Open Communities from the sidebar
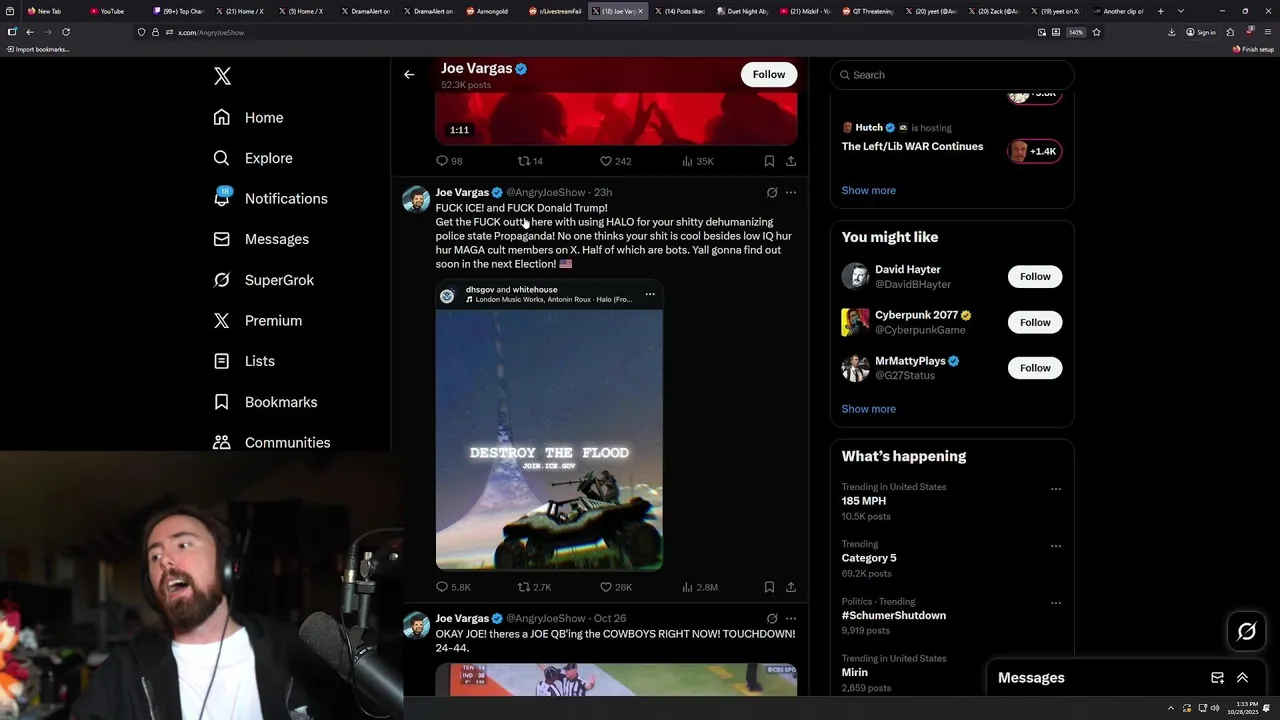 pyautogui.click(x=271, y=442)
